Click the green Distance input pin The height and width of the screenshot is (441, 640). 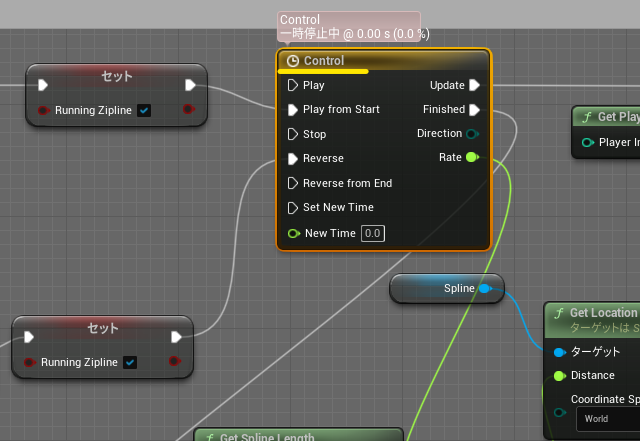tap(559, 376)
